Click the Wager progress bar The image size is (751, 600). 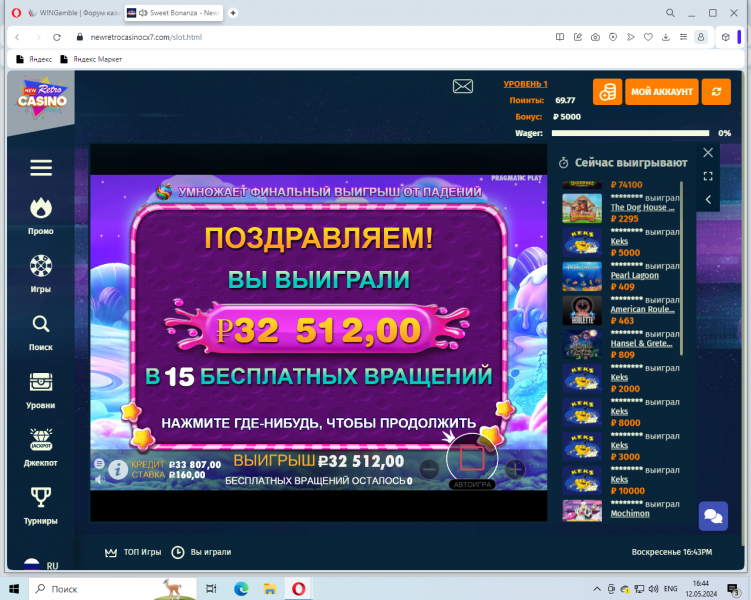[630, 133]
